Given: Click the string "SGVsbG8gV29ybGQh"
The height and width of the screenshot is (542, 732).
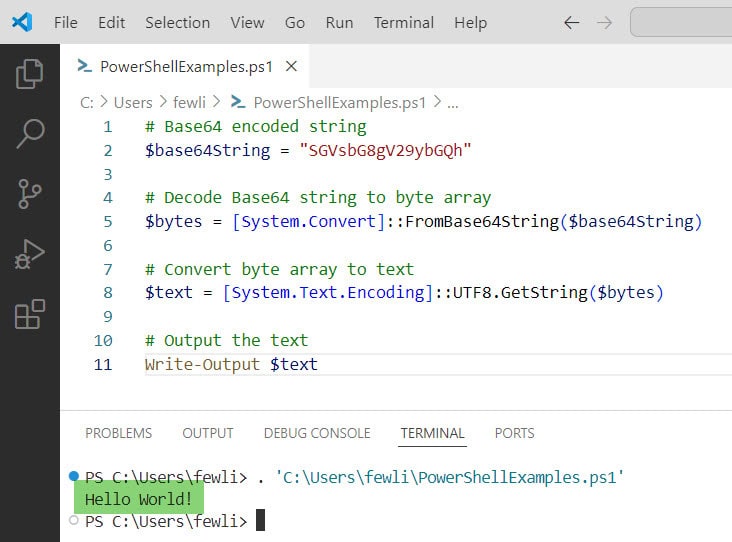Looking at the screenshot, I should point(386,150).
